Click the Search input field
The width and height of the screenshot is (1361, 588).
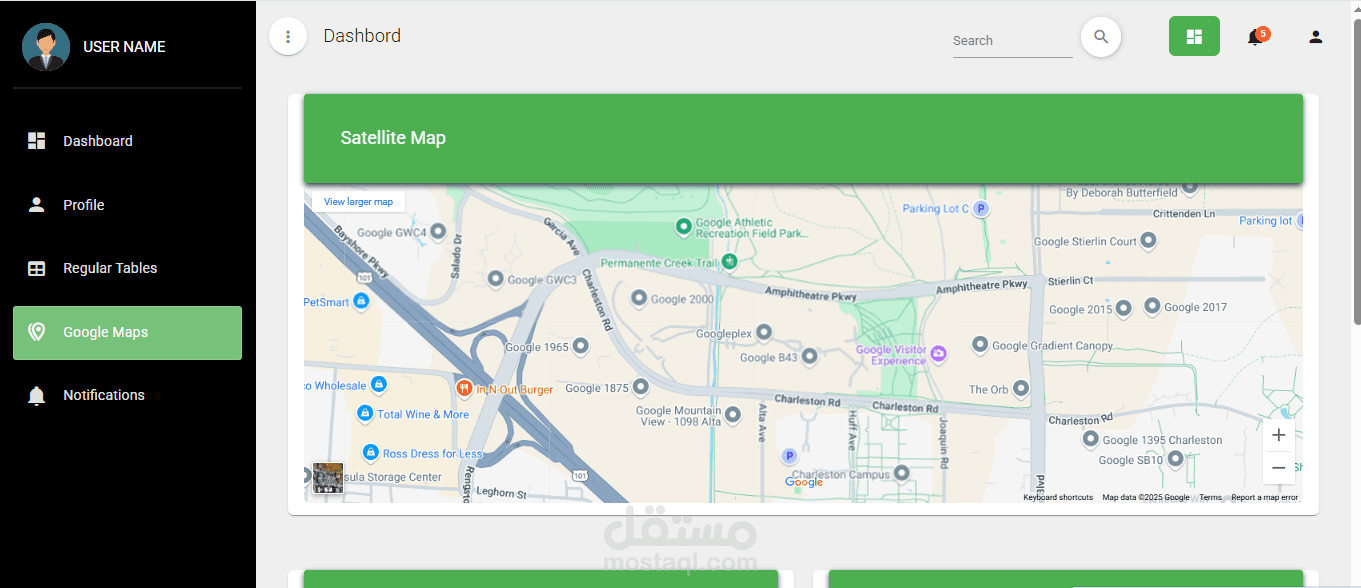click(x=1012, y=41)
